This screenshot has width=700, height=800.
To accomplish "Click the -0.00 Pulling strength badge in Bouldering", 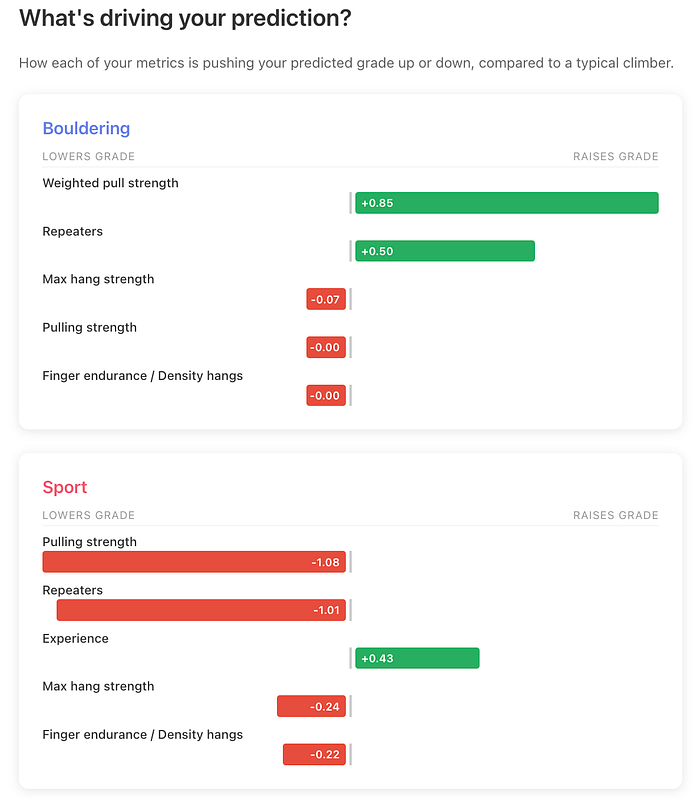I will click(326, 347).
